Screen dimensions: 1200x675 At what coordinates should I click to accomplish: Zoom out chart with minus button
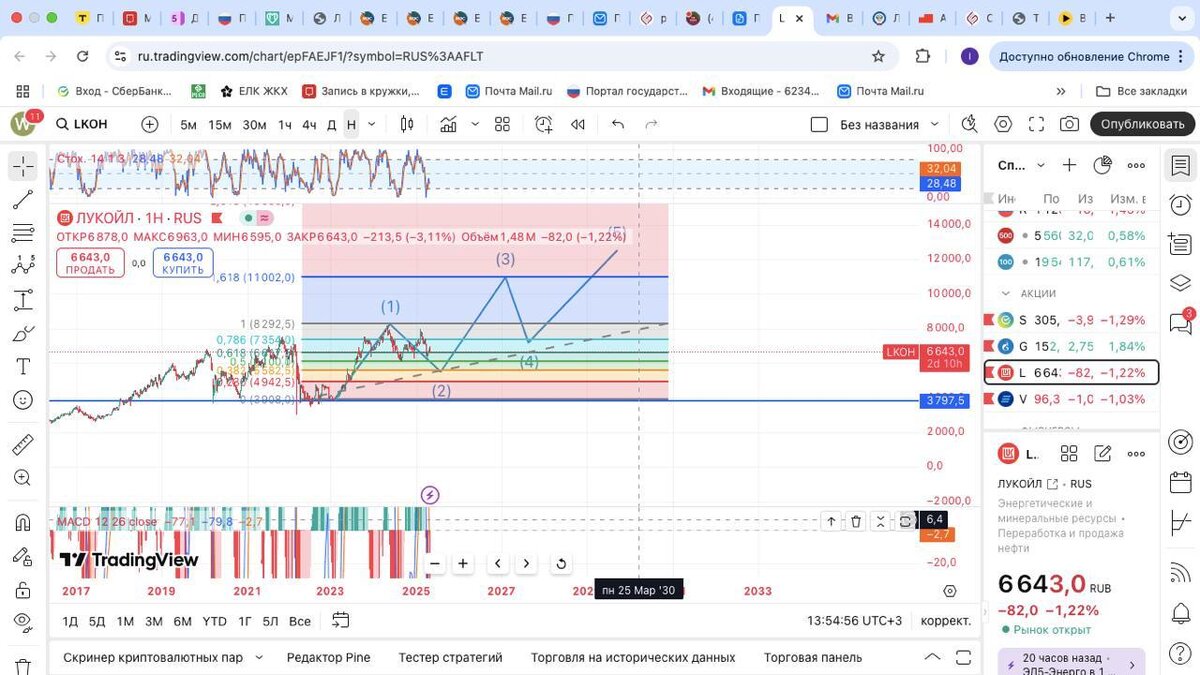(434, 563)
